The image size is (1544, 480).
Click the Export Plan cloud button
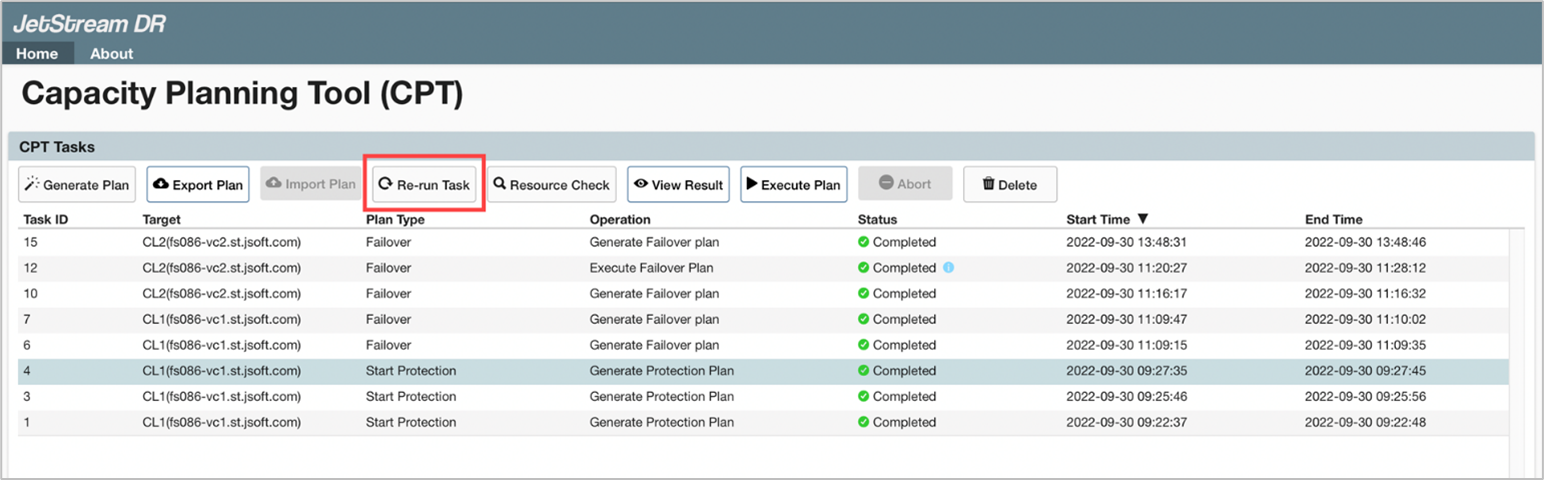tap(198, 185)
